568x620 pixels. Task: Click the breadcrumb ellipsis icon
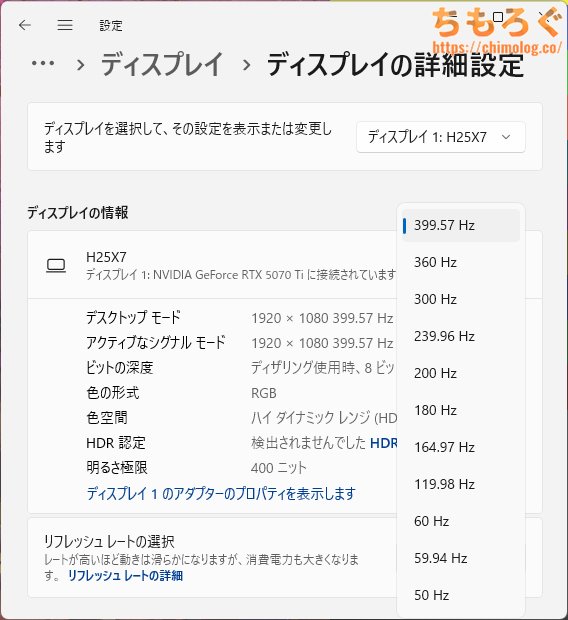tap(43, 63)
